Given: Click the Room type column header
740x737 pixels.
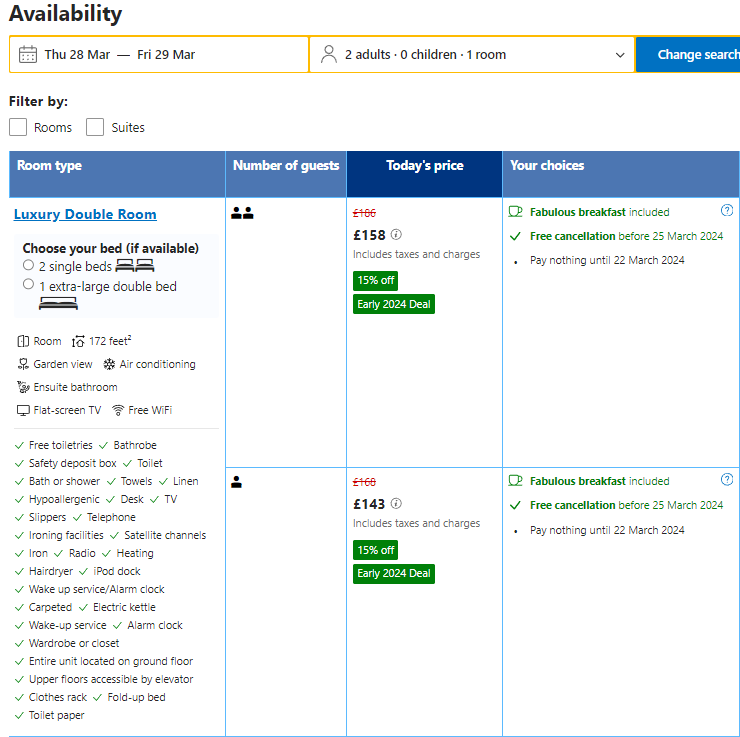Looking at the screenshot, I should pyautogui.click(x=117, y=174).
